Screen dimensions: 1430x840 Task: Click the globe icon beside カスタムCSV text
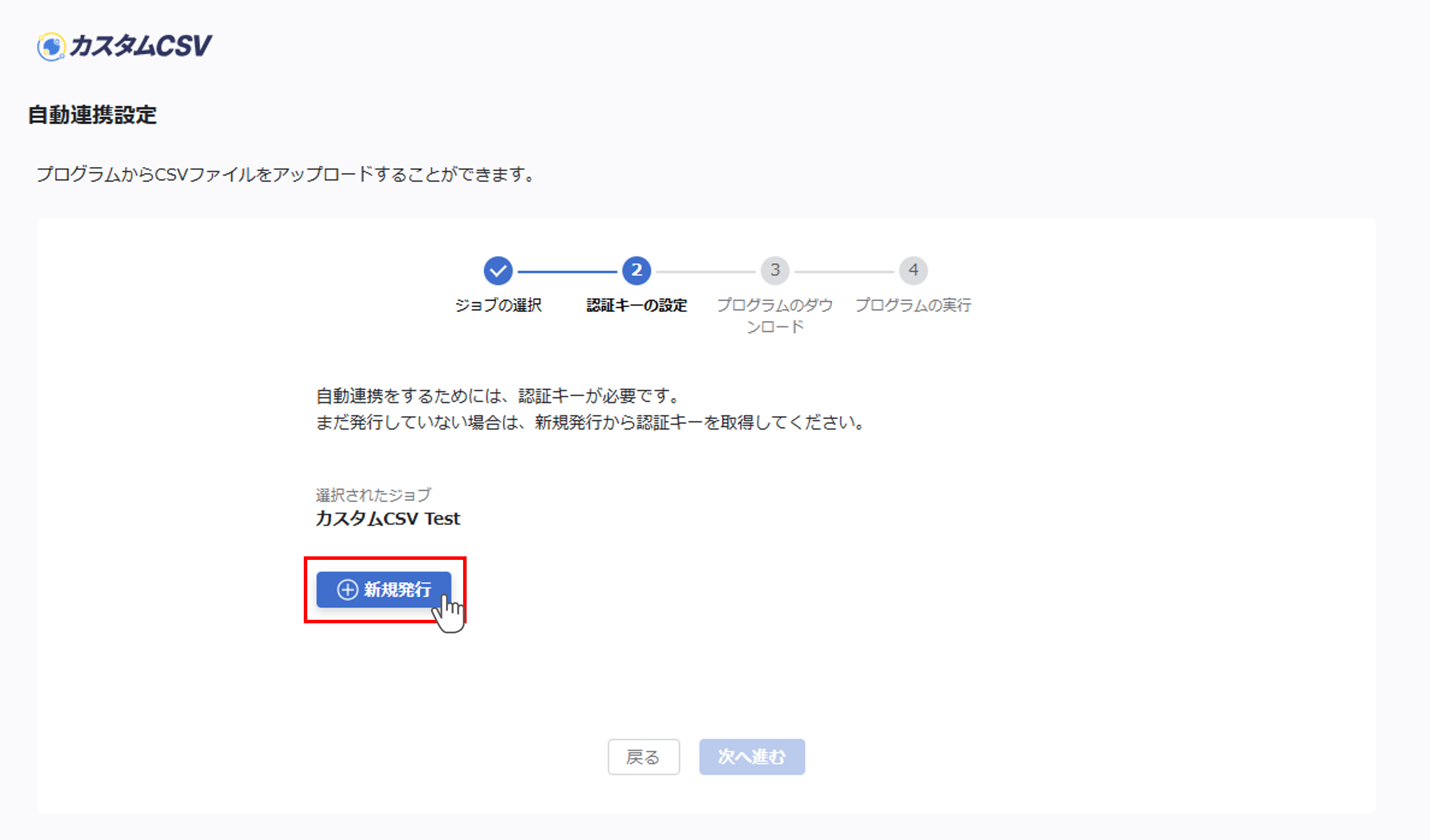[x=51, y=48]
